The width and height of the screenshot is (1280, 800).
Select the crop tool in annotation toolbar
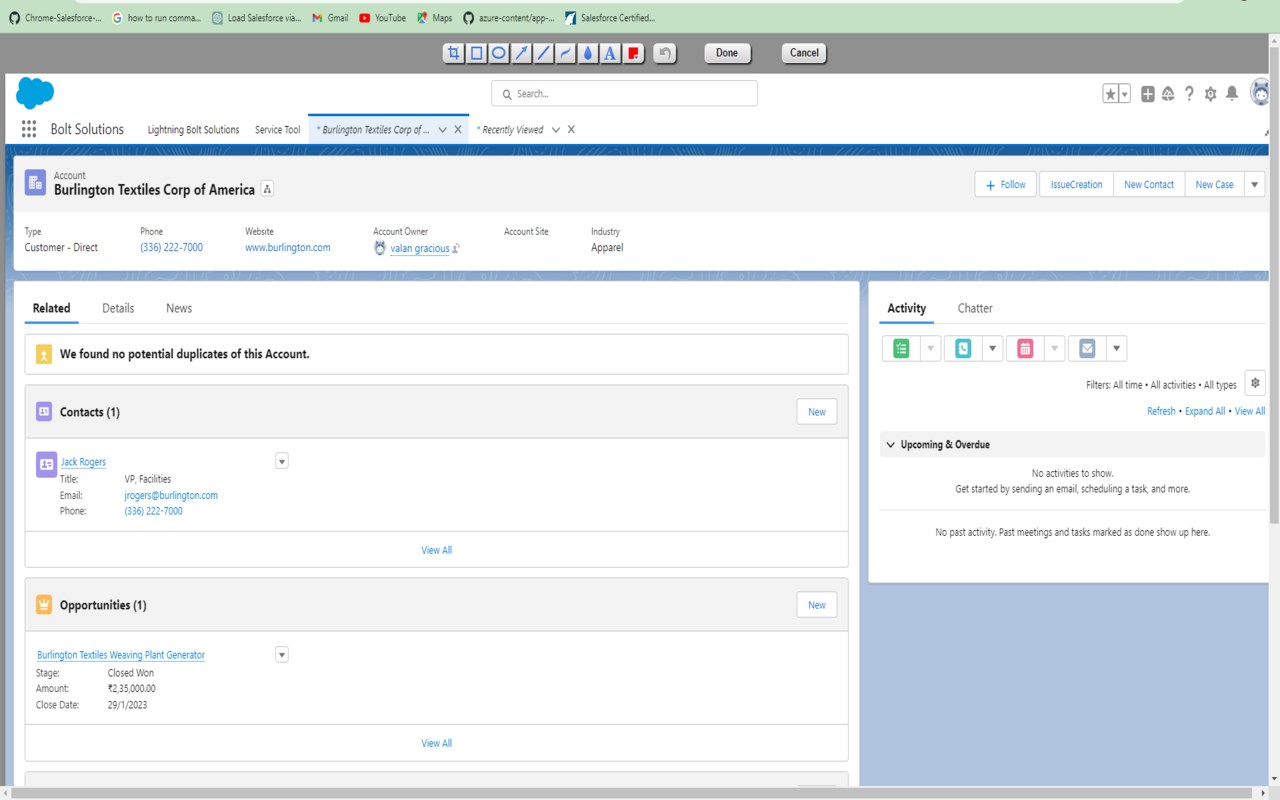point(454,53)
